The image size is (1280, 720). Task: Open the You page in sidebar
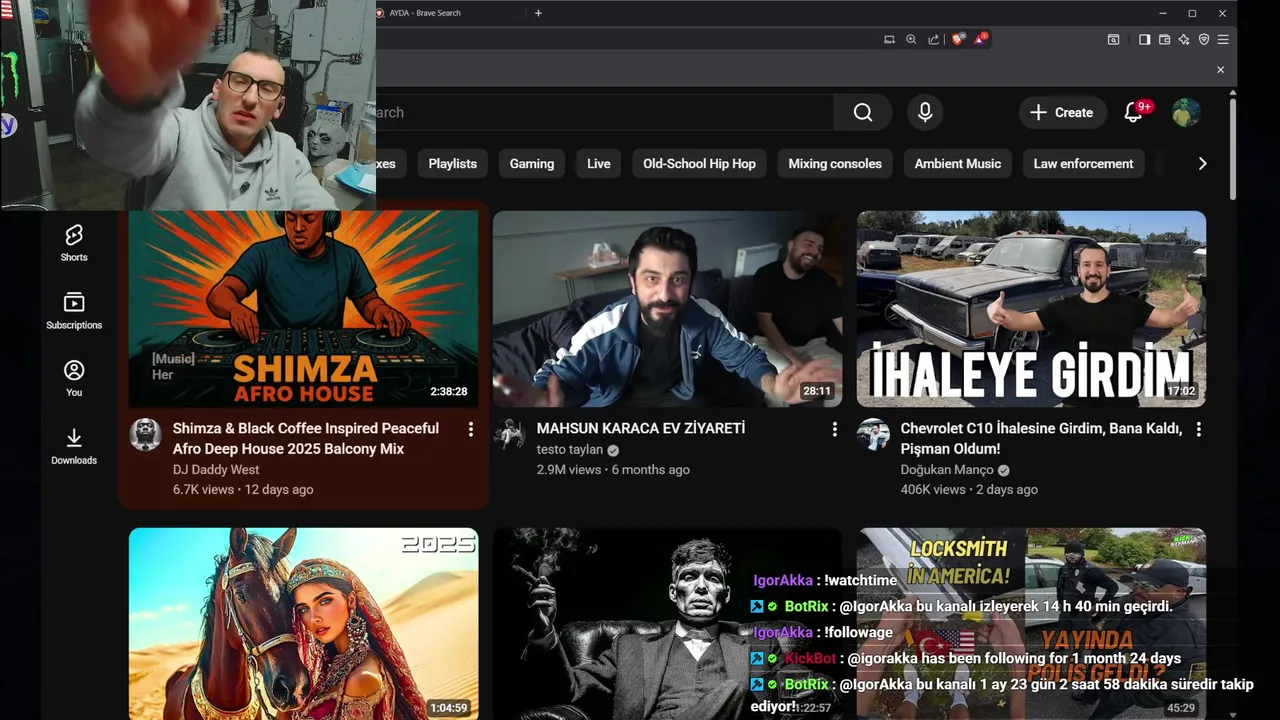point(74,378)
